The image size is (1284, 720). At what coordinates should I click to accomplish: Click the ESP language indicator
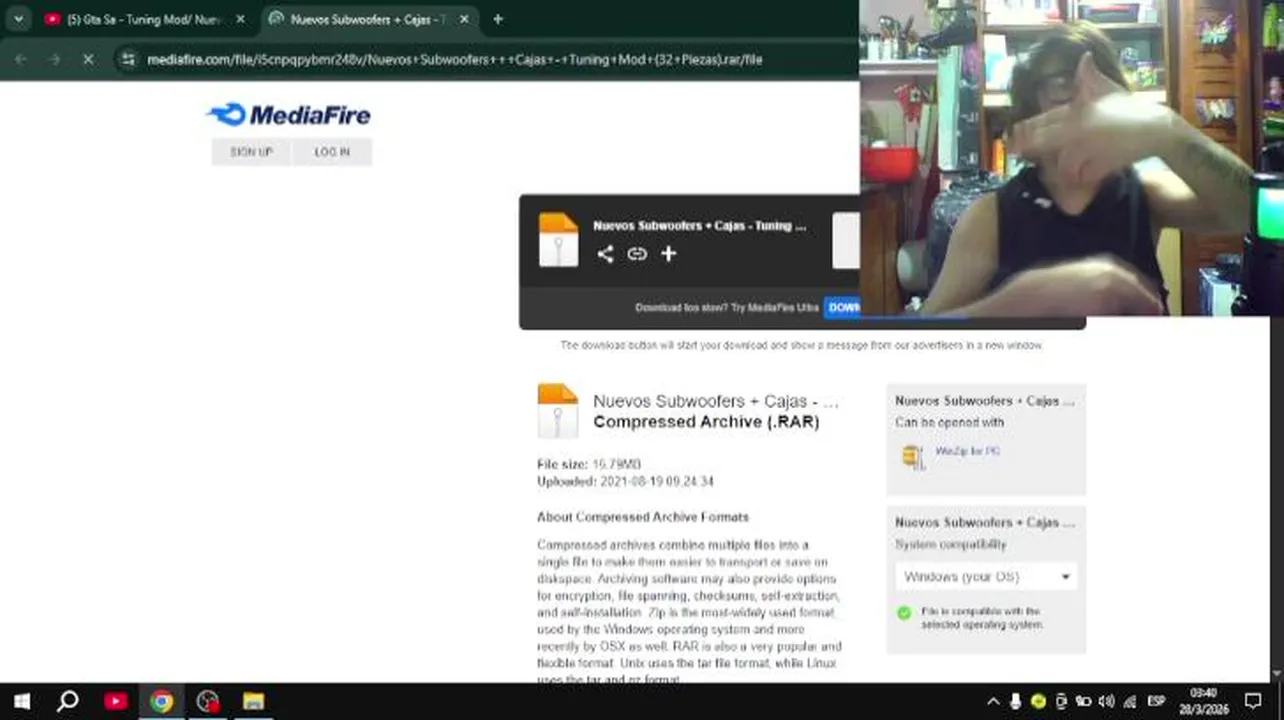tap(1157, 701)
